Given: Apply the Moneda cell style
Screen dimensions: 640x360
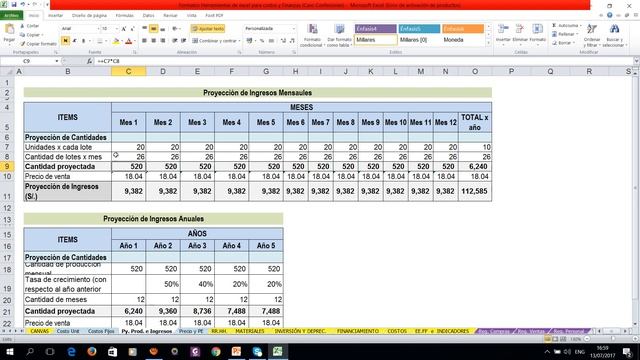Looking at the screenshot, I should click(x=463, y=40).
